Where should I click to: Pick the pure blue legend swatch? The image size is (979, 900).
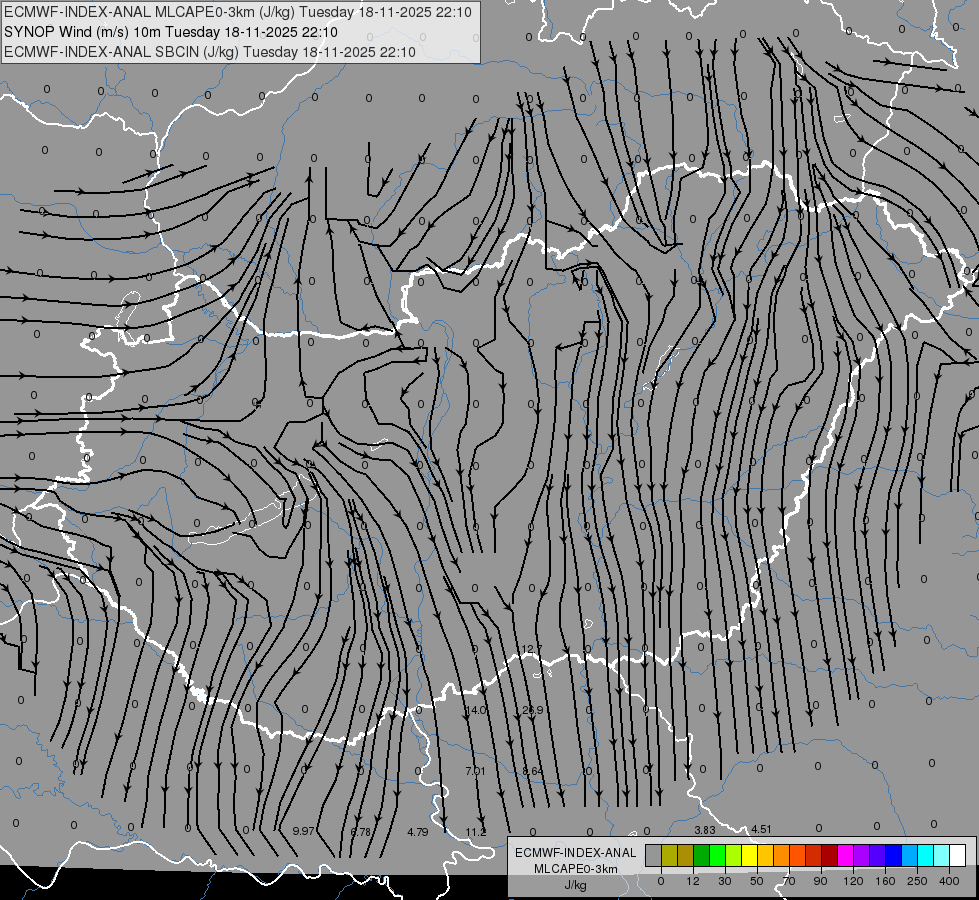[893, 855]
